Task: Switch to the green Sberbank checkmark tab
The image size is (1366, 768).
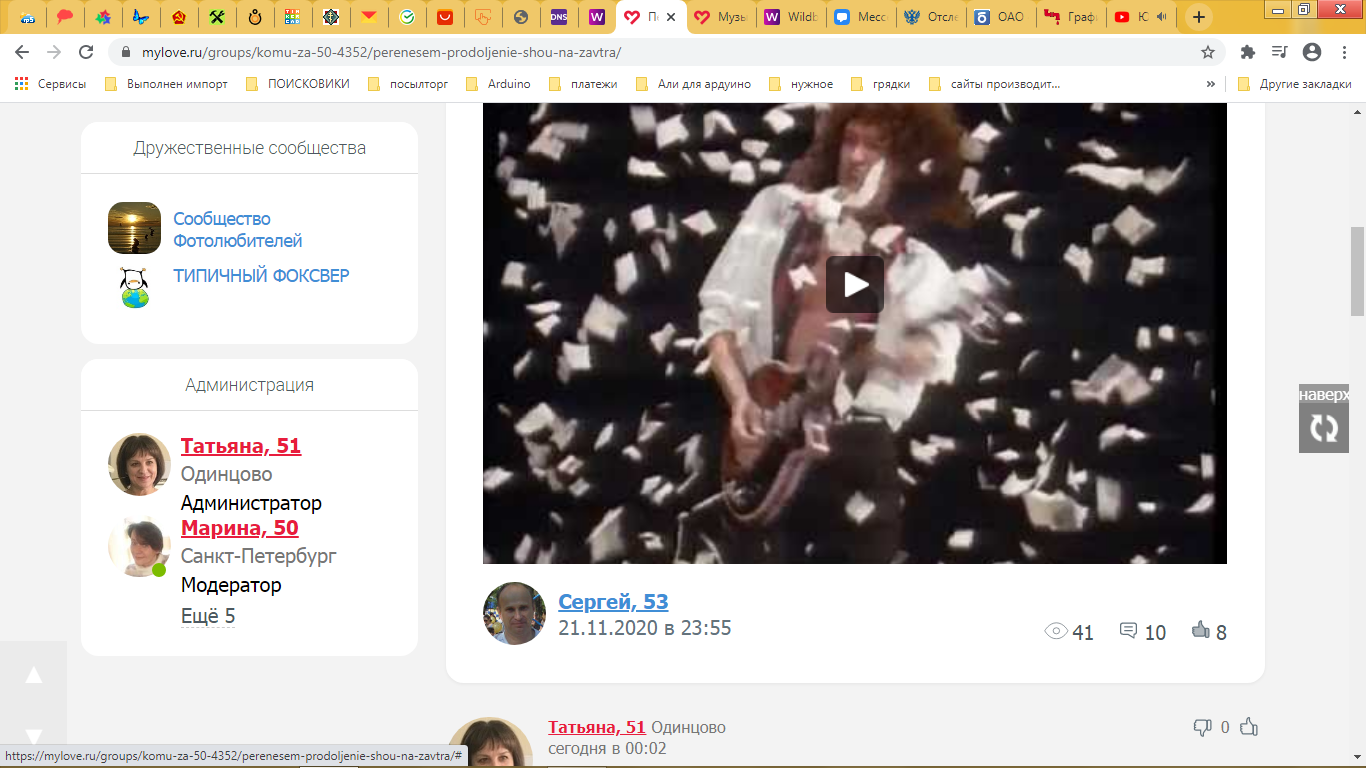Action: (x=407, y=17)
